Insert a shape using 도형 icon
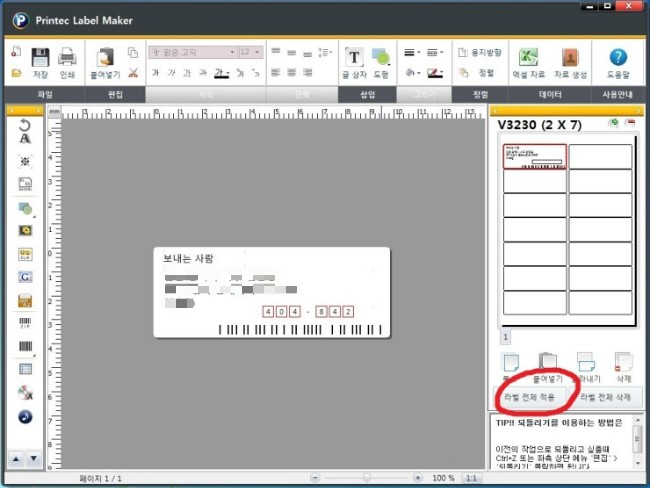Image resolution: width=650 pixels, height=488 pixels. click(381, 63)
